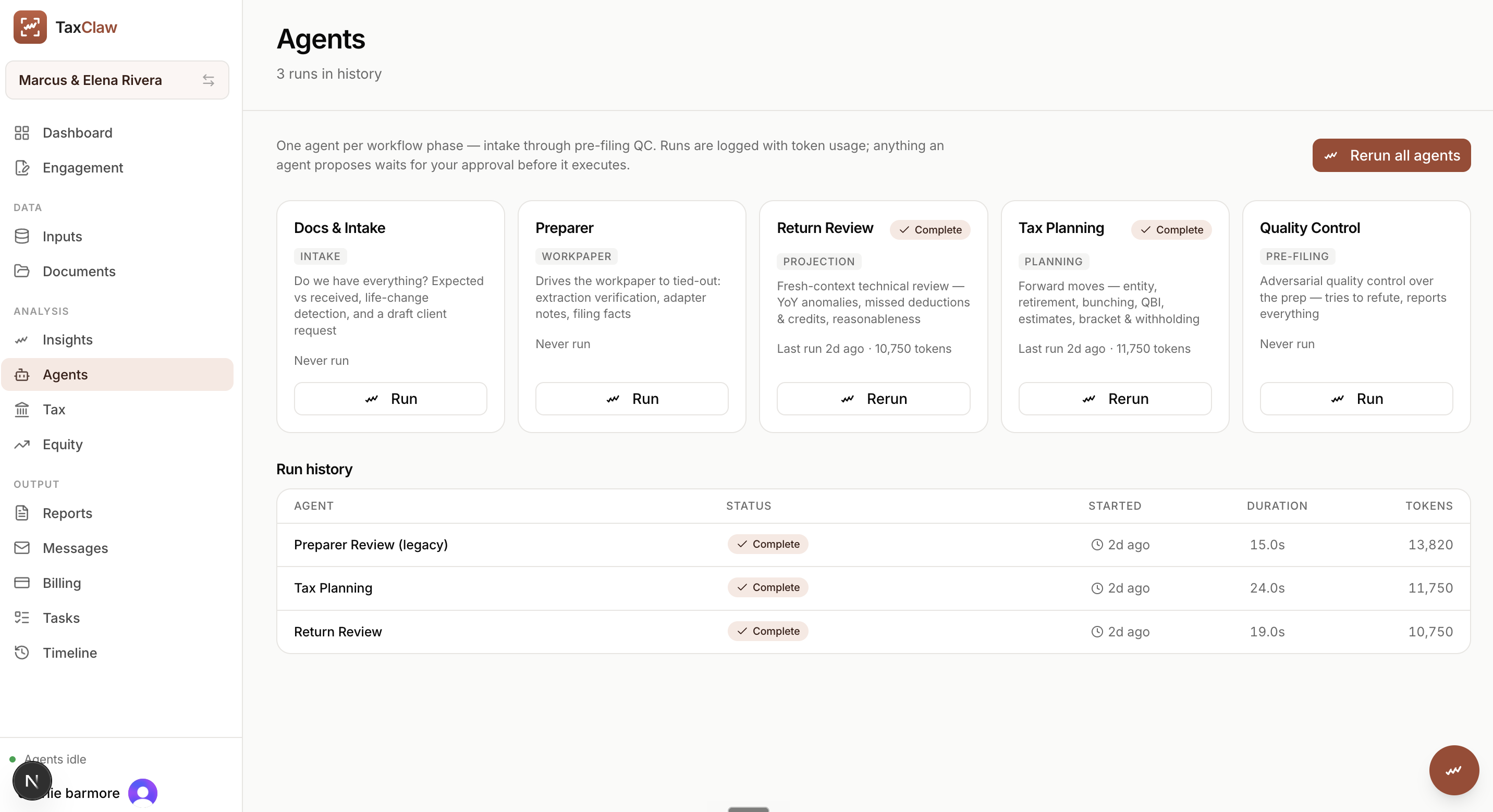Click the Agents robot icon
The image size is (1493, 812).
22,375
